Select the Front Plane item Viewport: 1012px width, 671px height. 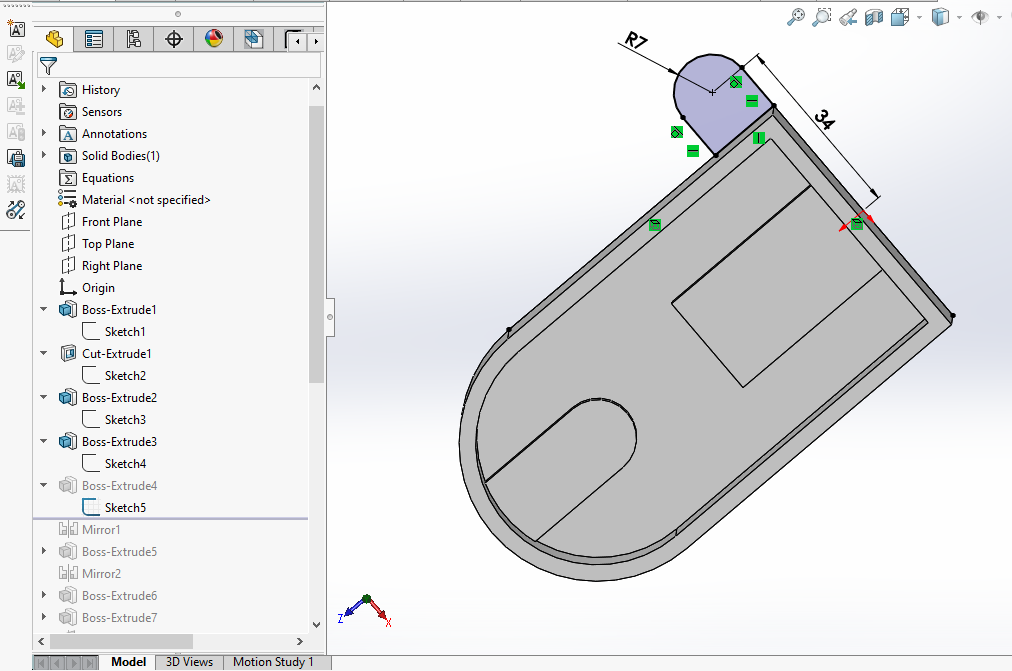pyautogui.click(x=111, y=222)
